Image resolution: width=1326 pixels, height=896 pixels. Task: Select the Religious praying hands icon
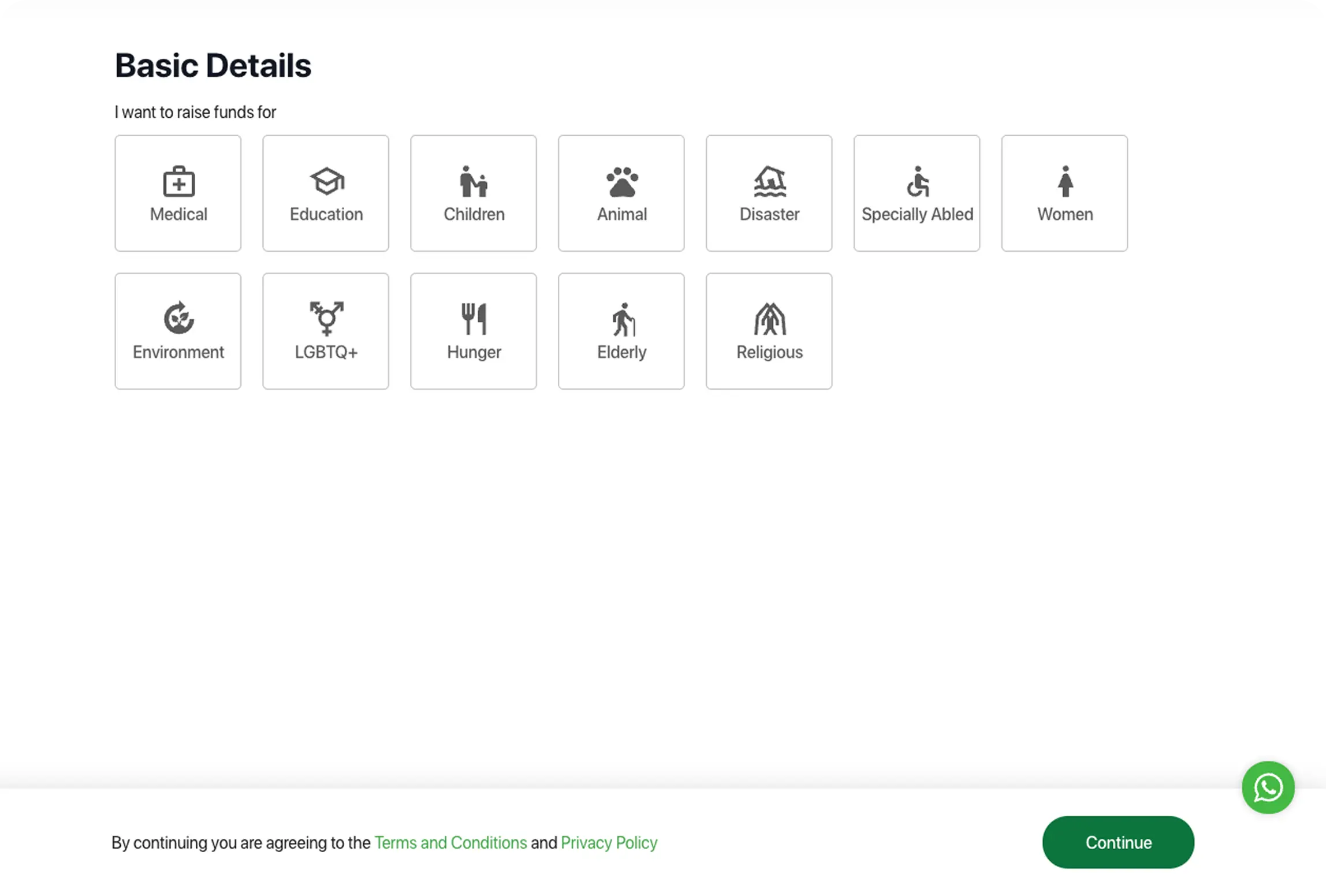tap(769, 319)
